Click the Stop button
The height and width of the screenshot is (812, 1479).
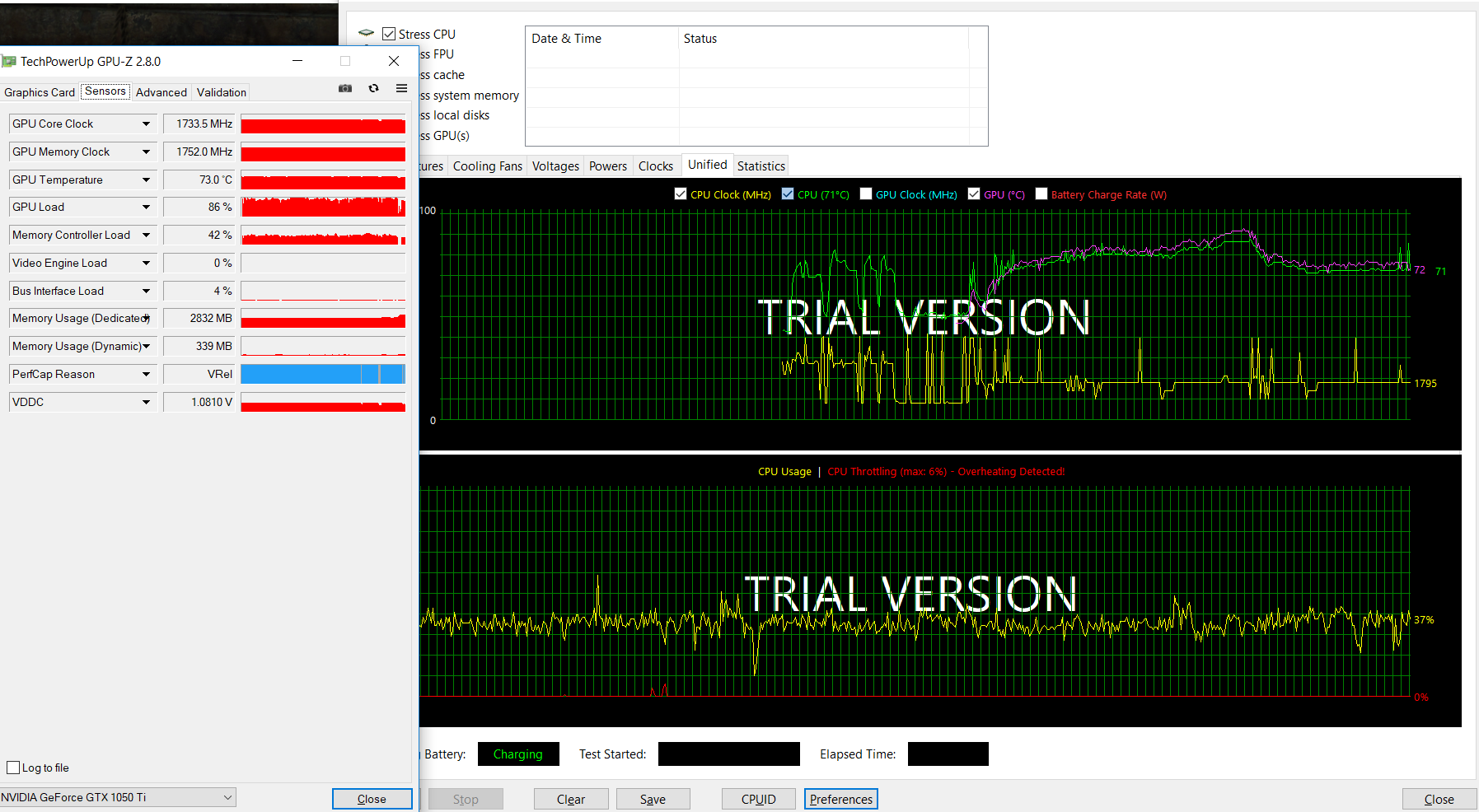point(466,799)
